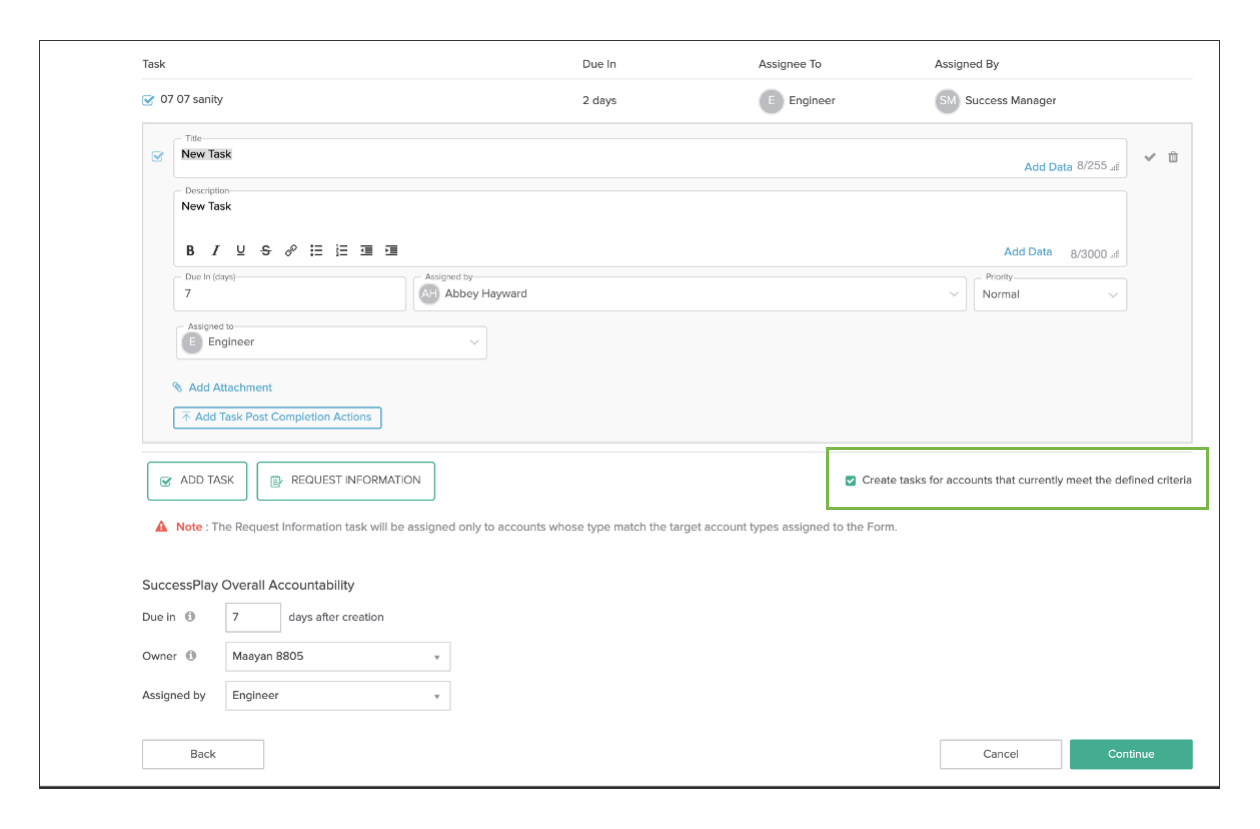Cancel the SuccessPlay setup
The height and width of the screenshot is (829, 1260).
point(1001,754)
